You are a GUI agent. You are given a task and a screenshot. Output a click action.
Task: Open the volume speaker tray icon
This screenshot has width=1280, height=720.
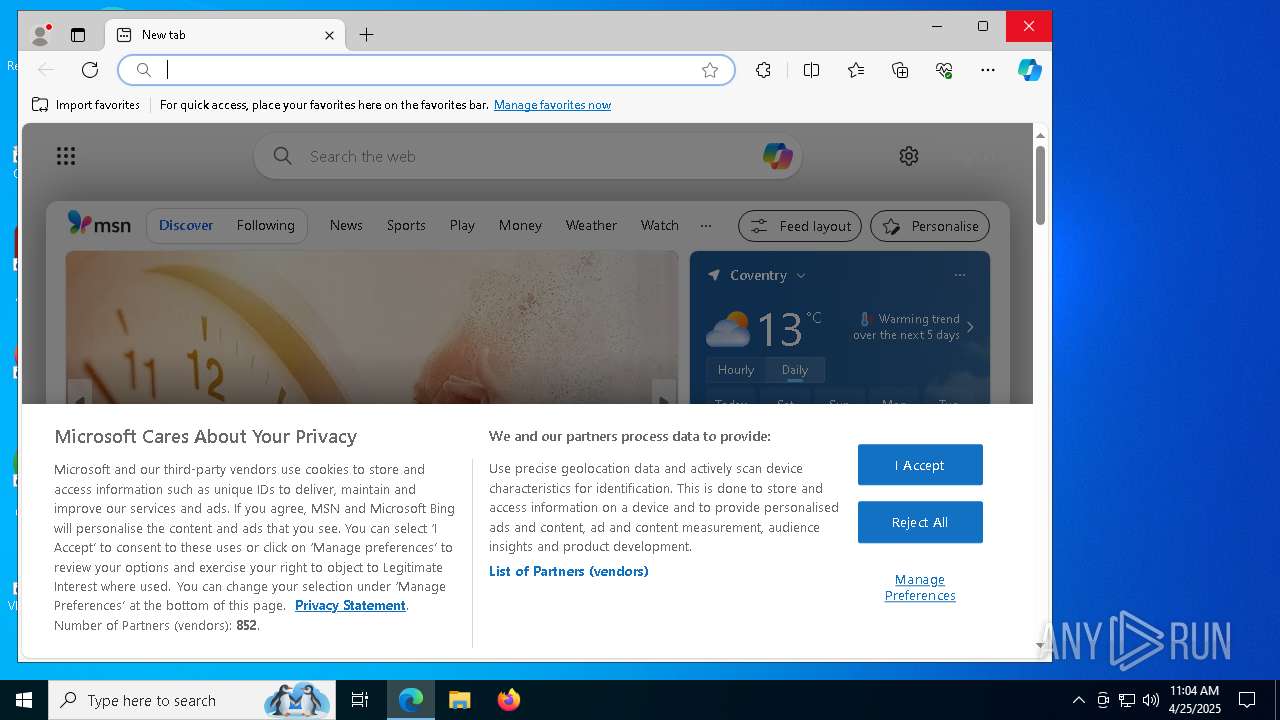pyautogui.click(x=1151, y=700)
